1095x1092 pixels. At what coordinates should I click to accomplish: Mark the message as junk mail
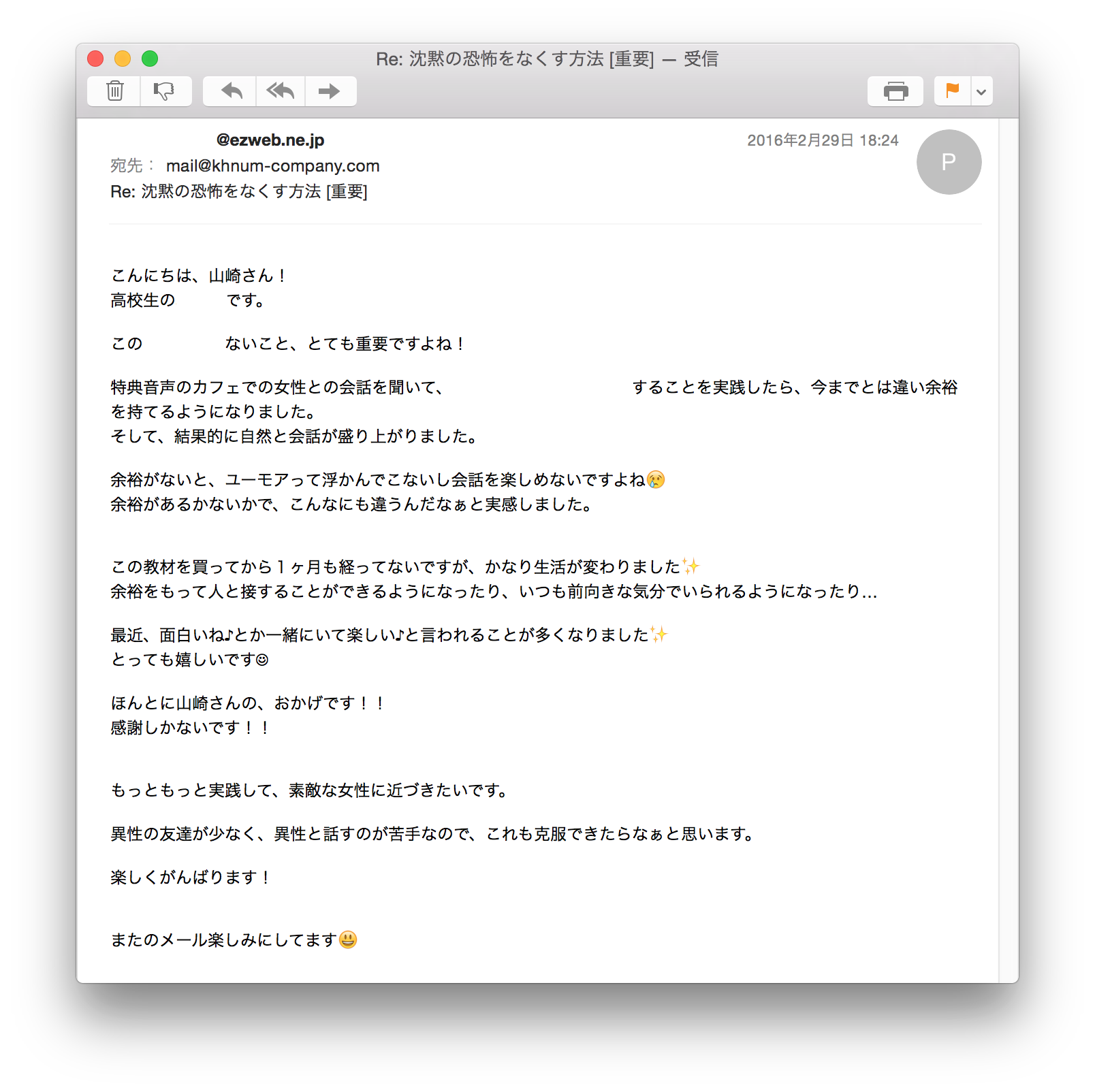[165, 91]
